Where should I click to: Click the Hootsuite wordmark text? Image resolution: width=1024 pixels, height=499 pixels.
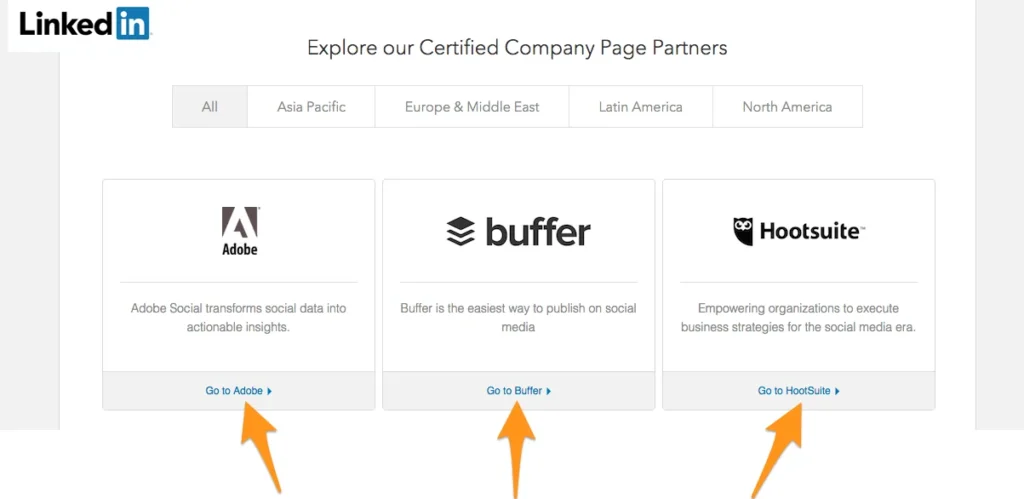coord(811,232)
